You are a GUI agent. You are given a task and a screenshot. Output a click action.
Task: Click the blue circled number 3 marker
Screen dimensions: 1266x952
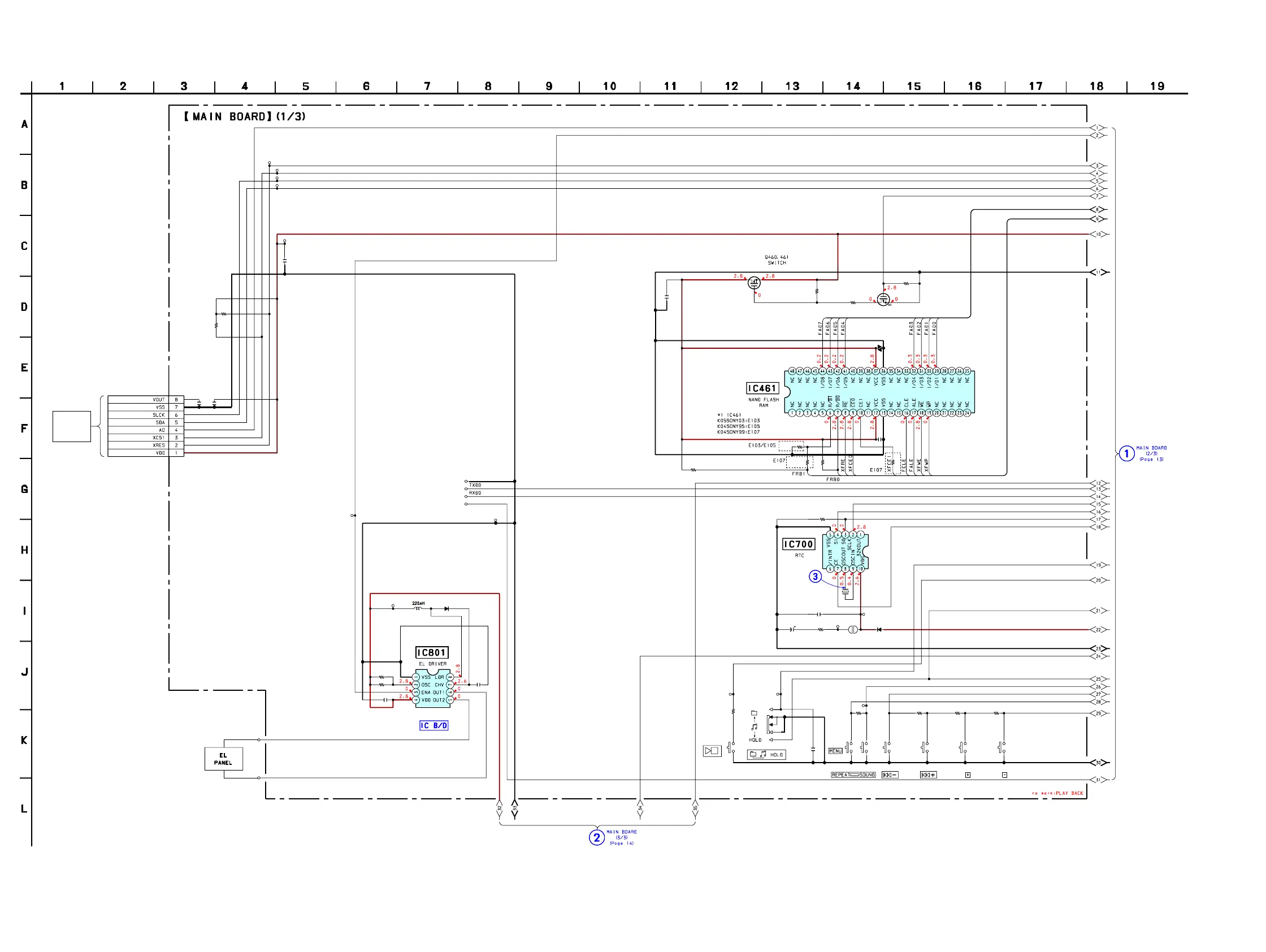(x=815, y=577)
